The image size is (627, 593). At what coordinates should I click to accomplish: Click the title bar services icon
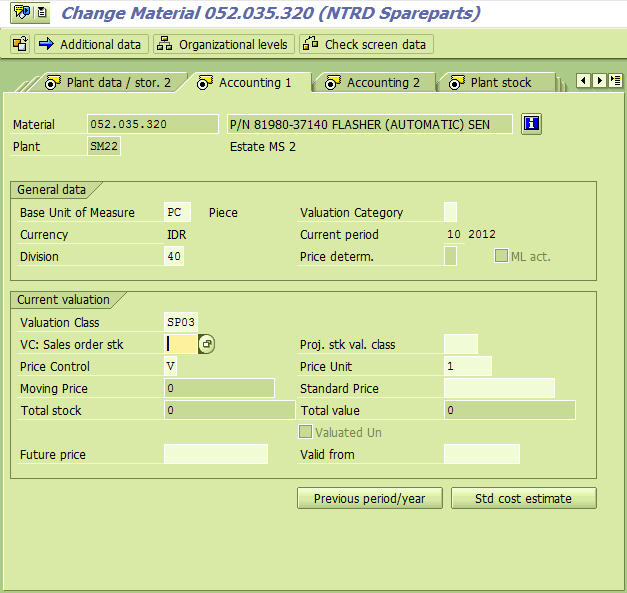click(x=22, y=12)
